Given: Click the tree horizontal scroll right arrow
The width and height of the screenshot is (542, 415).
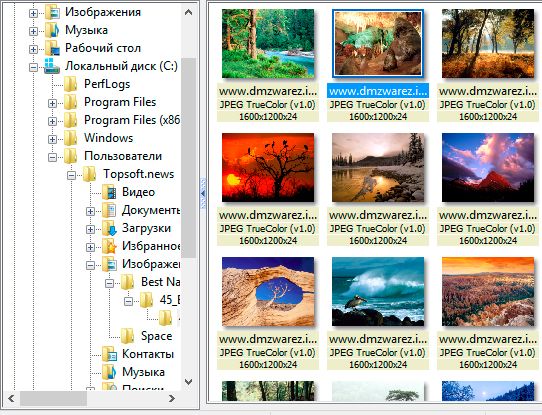Looking at the screenshot, I should click(x=172, y=398).
